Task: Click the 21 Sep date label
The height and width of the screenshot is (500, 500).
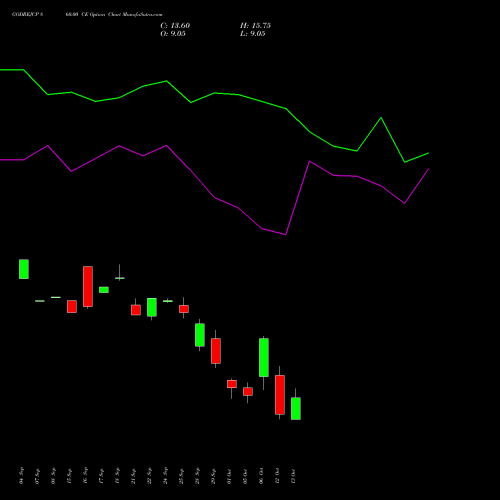Action: [133, 476]
